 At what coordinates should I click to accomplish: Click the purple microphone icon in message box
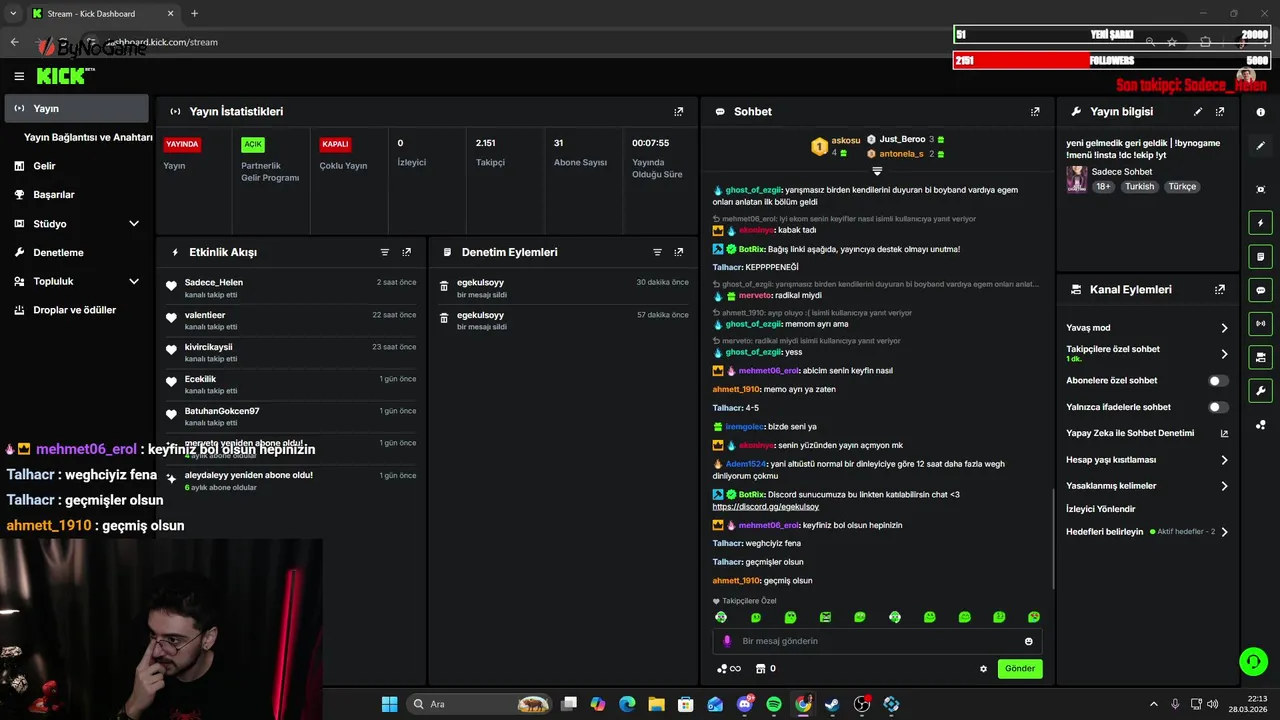(727, 641)
